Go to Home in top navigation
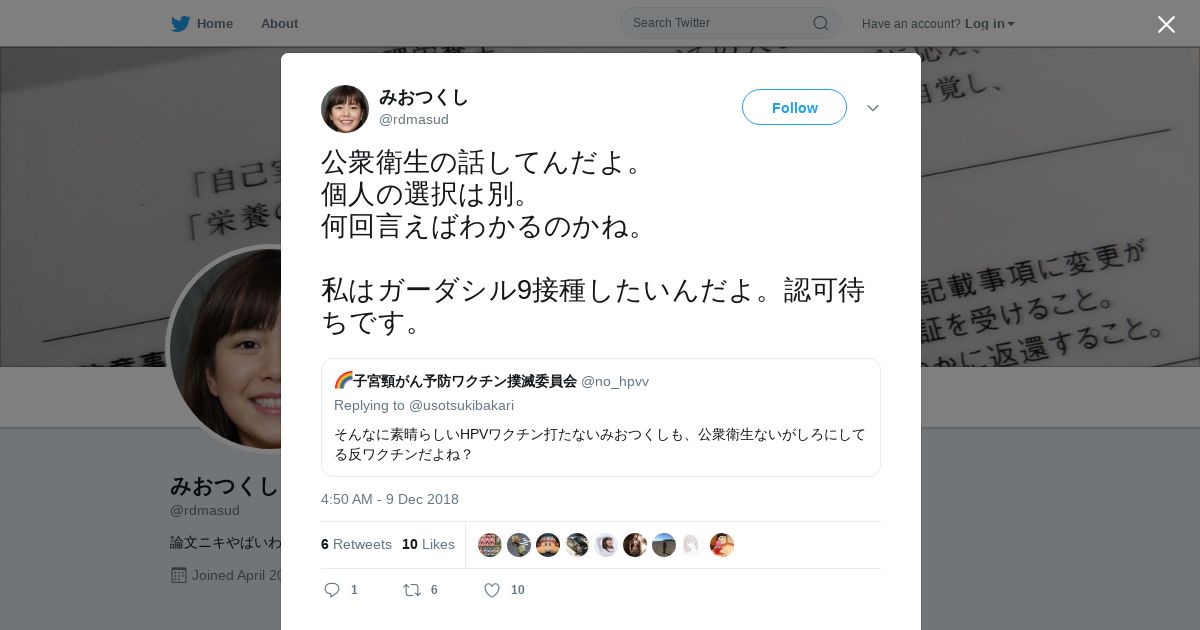1200x630 pixels. (215, 23)
